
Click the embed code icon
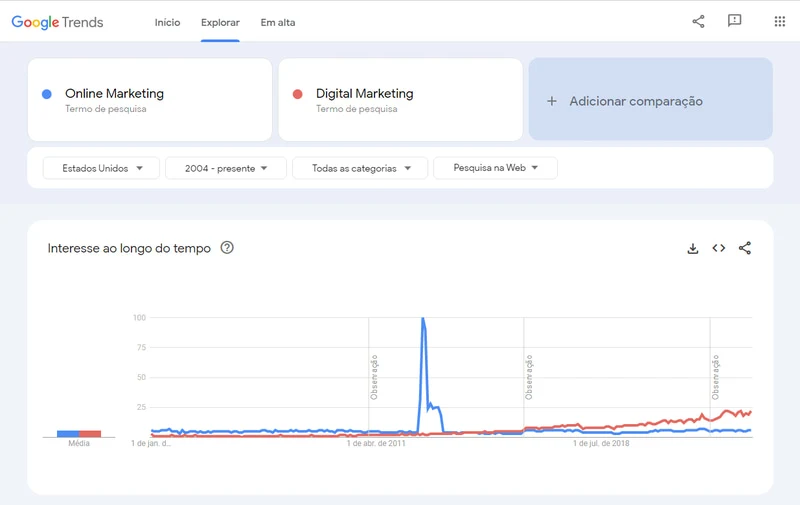coord(719,248)
